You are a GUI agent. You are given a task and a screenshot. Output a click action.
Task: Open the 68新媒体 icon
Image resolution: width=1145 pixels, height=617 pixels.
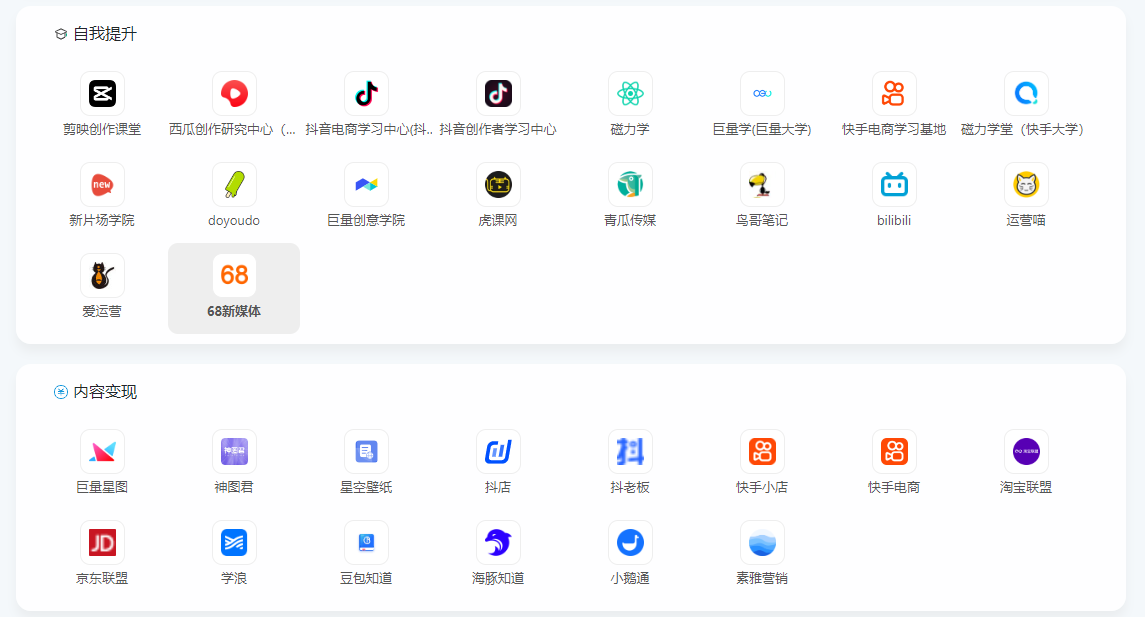[234, 276]
